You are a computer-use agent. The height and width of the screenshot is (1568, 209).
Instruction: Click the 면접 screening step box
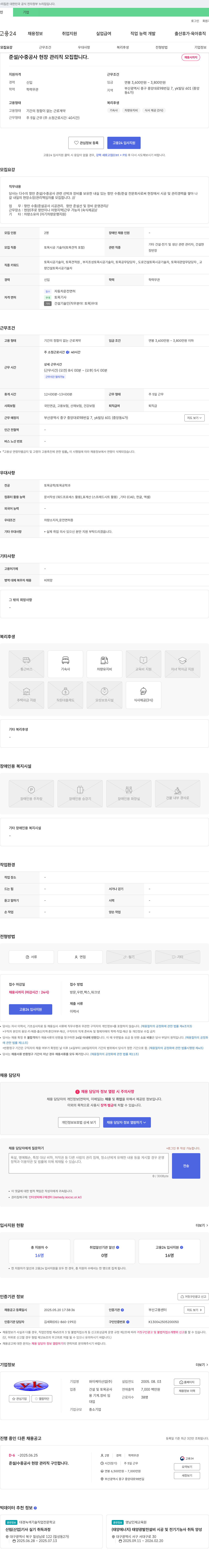pos(80,957)
